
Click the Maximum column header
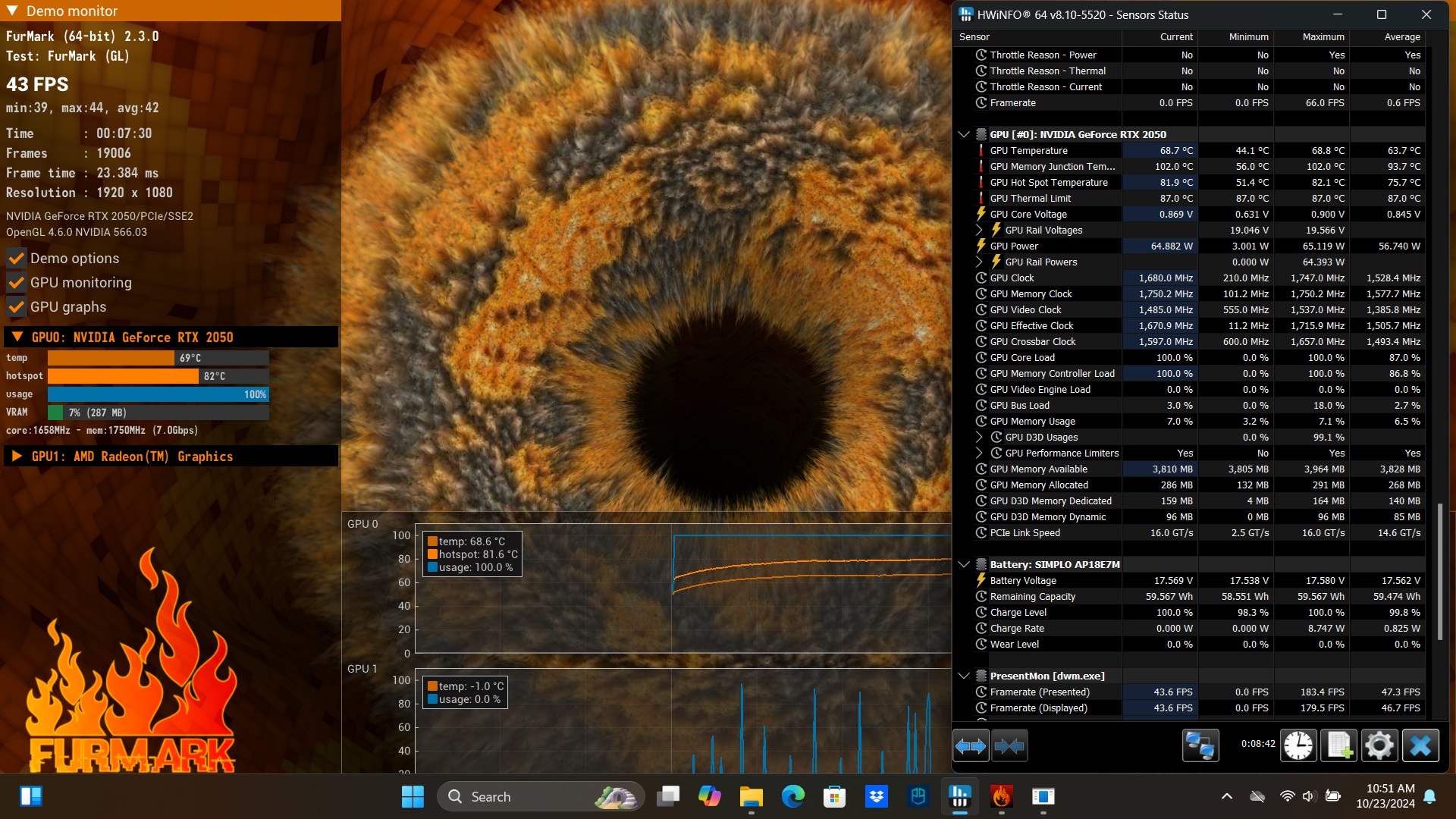[x=1311, y=36]
